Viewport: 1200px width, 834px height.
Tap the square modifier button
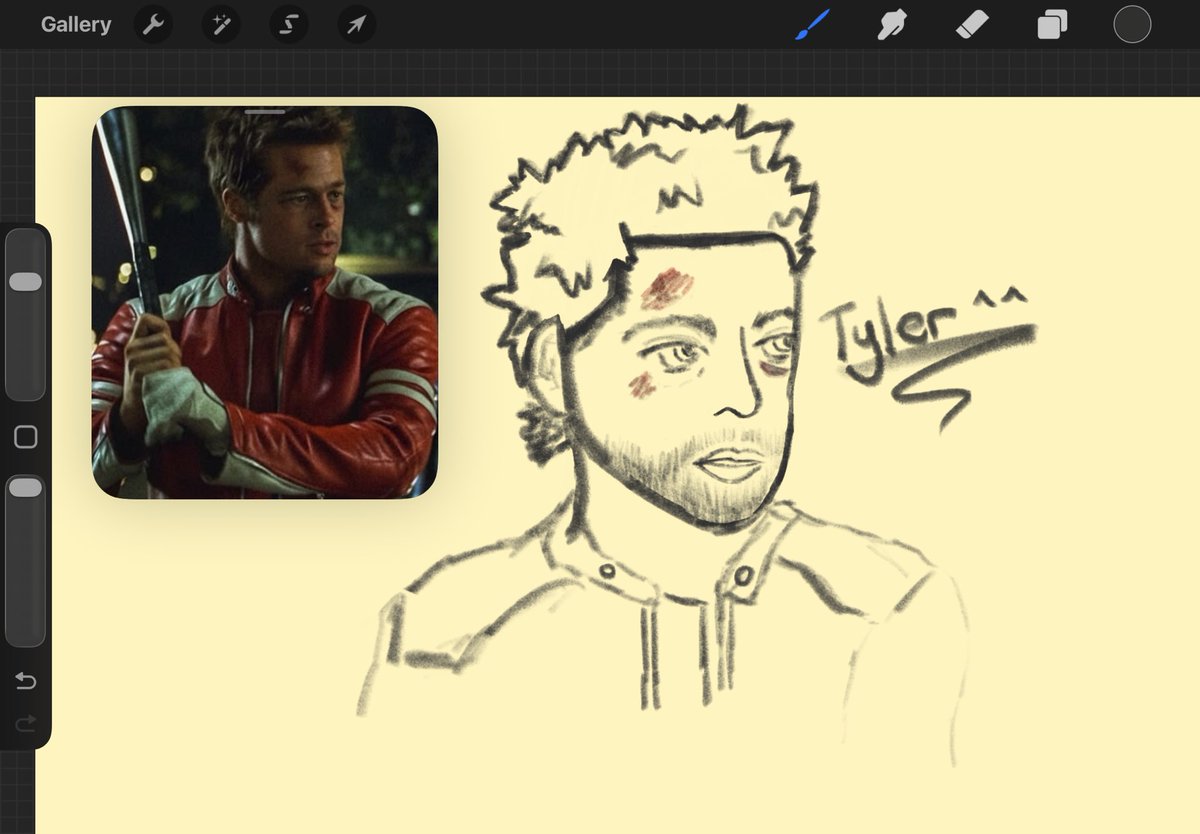point(25,437)
